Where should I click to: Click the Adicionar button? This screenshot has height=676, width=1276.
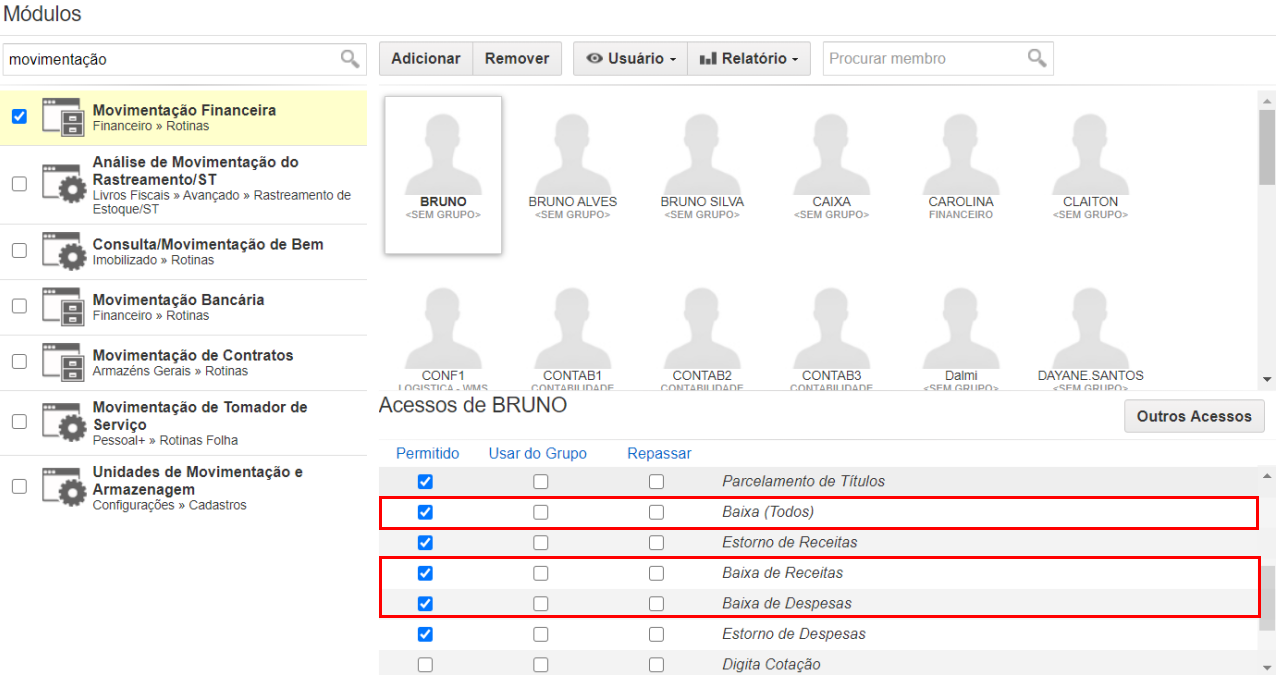425,59
